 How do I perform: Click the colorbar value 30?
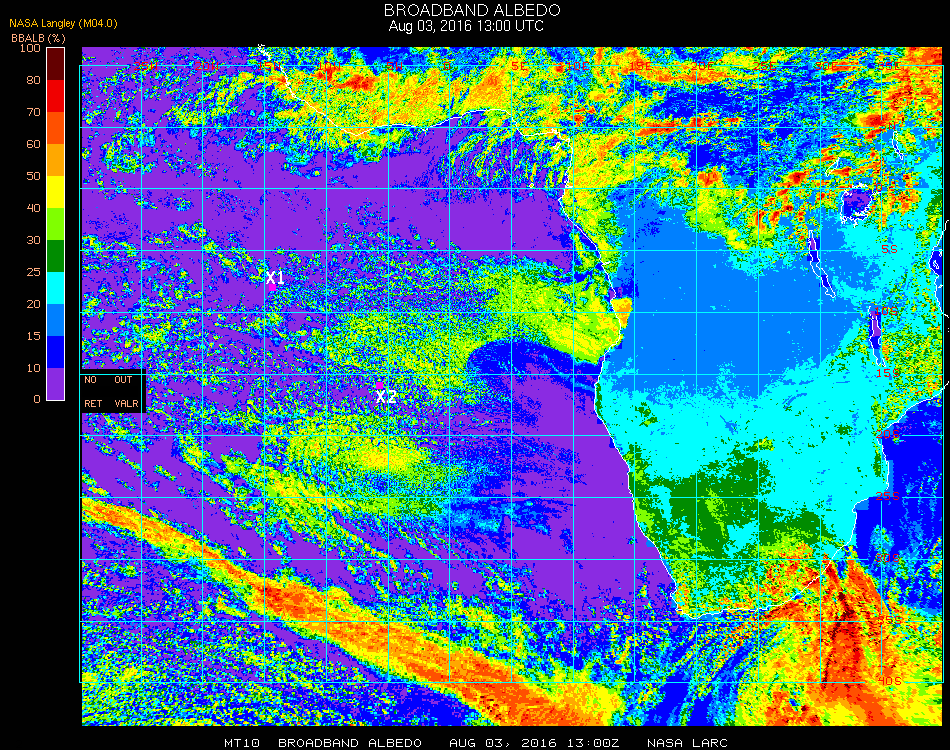[33, 241]
